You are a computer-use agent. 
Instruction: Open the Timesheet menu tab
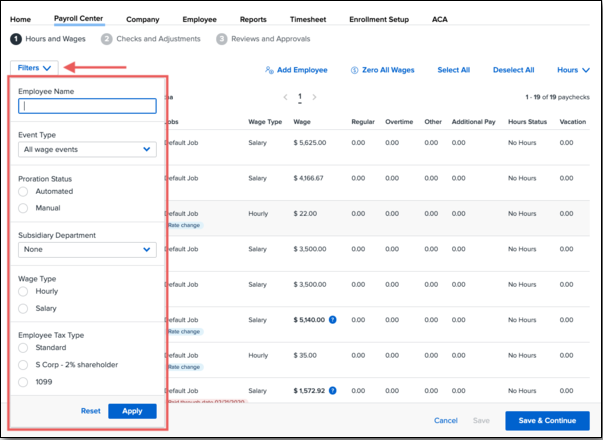pos(305,19)
